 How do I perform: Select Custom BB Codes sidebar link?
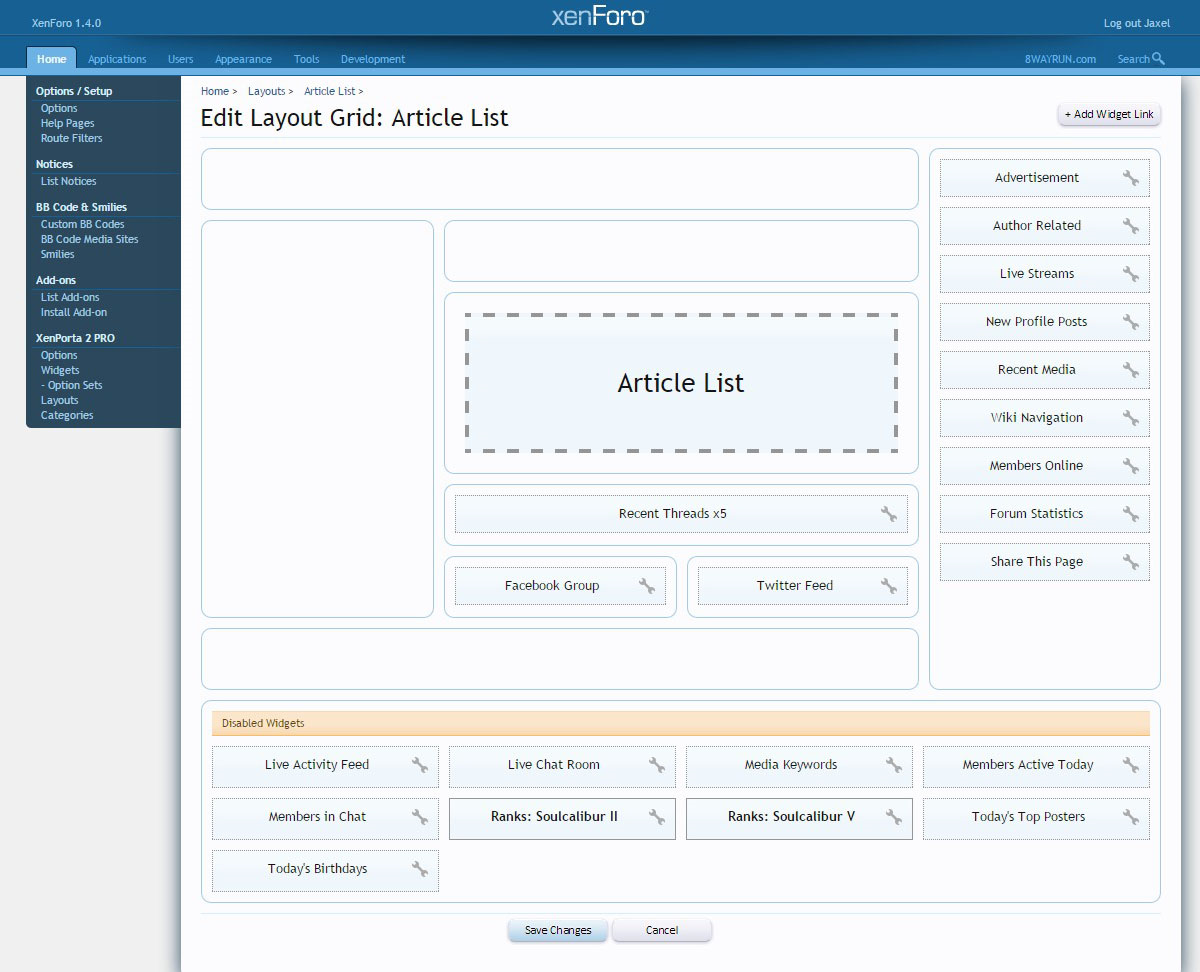pos(82,224)
